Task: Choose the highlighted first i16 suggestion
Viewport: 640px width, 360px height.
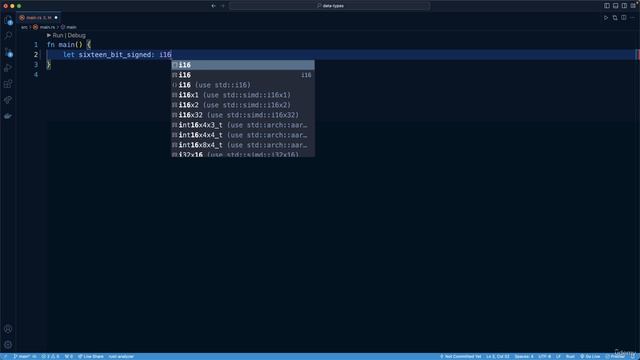Action: pyautogui.click(x=243, y=65)
